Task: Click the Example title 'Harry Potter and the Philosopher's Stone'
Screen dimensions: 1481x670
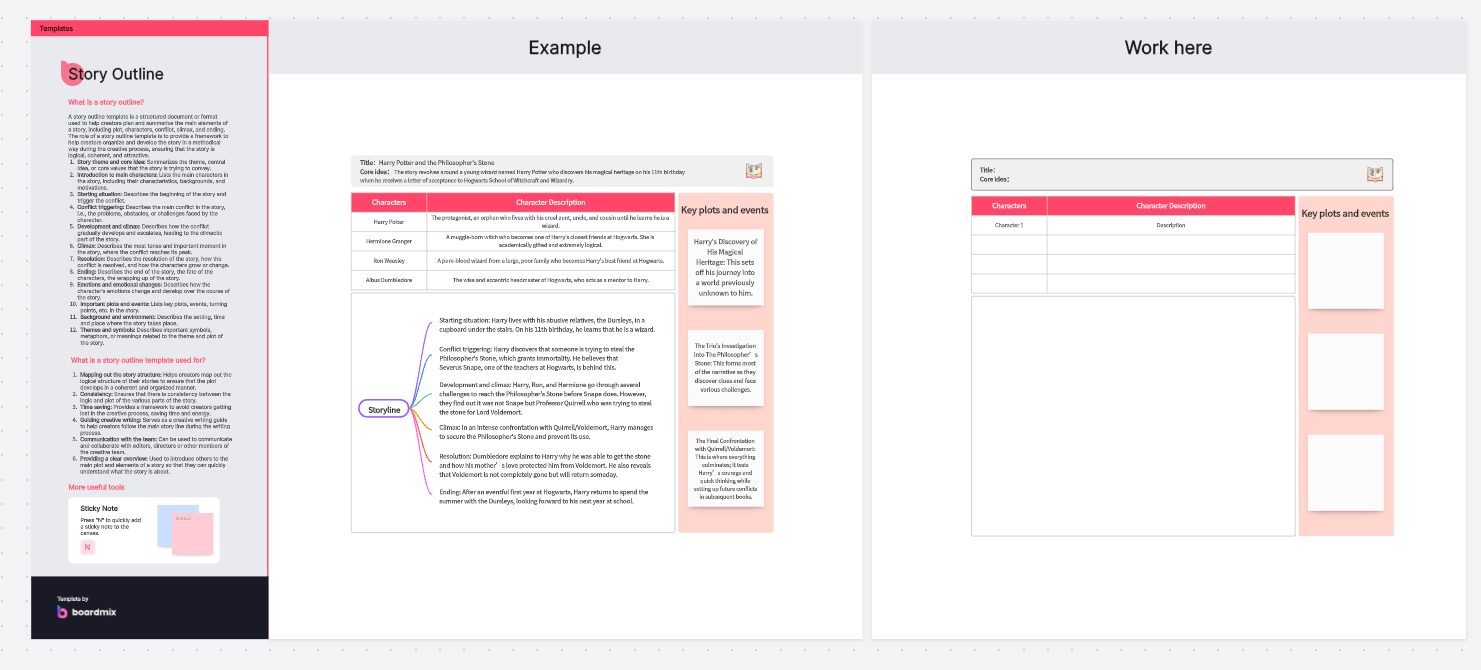Action: click(436, 162)
